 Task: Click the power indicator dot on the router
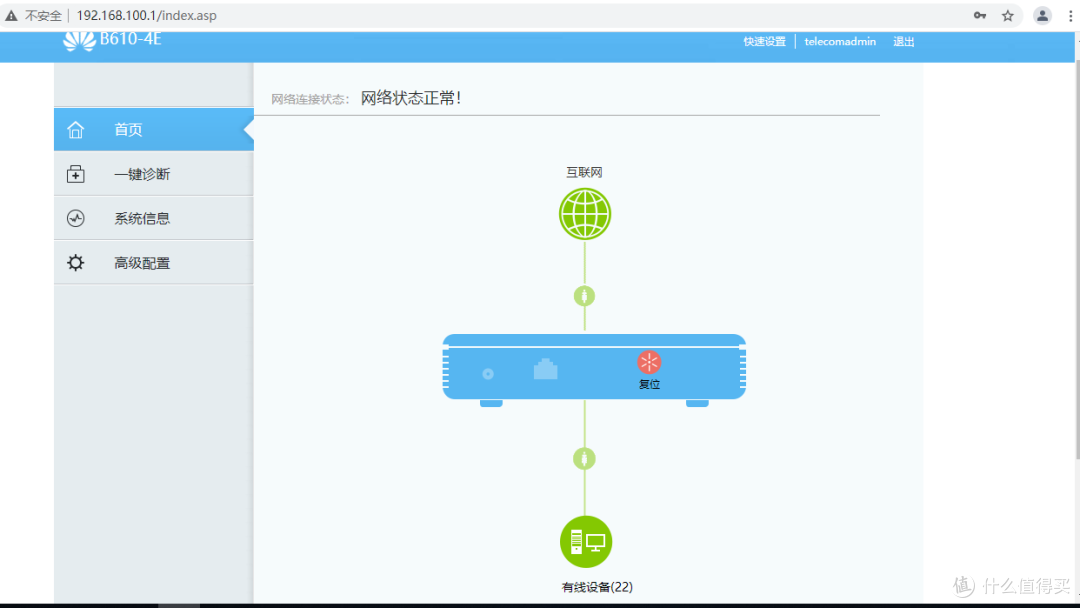click(488, 373)
